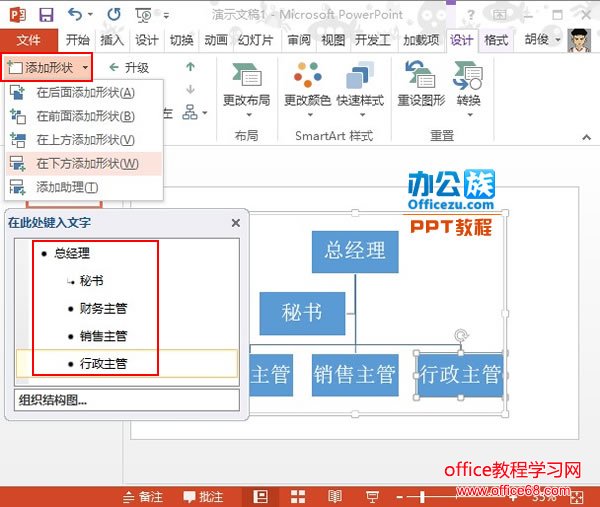
Task: Click the Repeat/Redo icon
Action: tap(114, 15)
